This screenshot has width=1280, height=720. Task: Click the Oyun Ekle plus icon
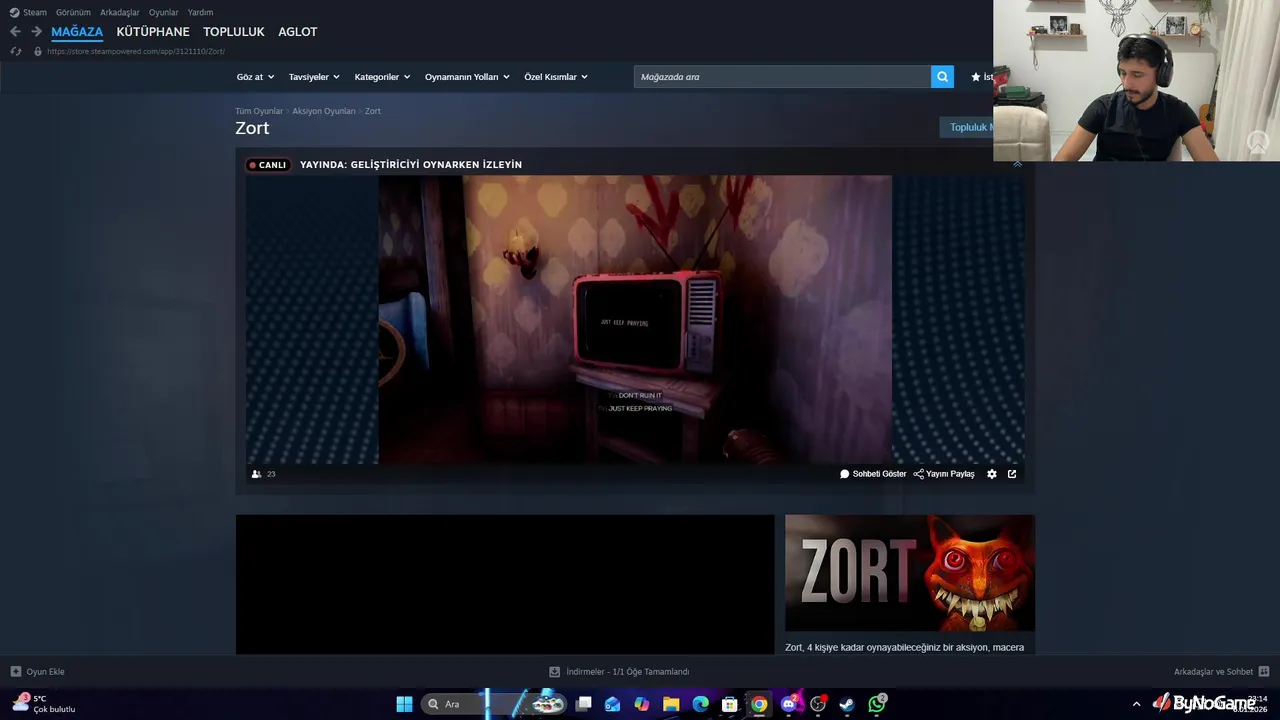coord(16,672)
